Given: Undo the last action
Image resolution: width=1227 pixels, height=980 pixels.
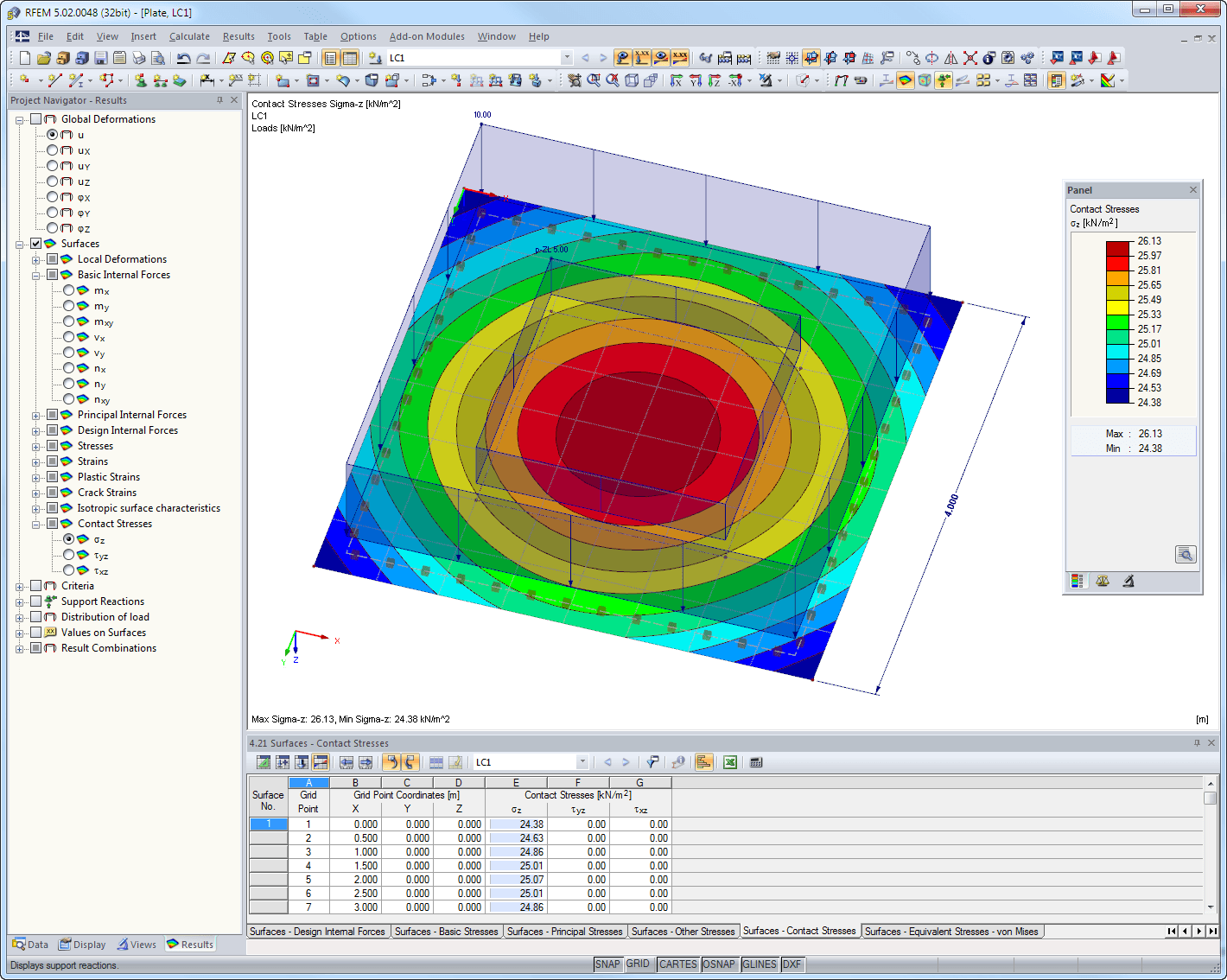Looking at the screenshot, I should tap(183, 58).
